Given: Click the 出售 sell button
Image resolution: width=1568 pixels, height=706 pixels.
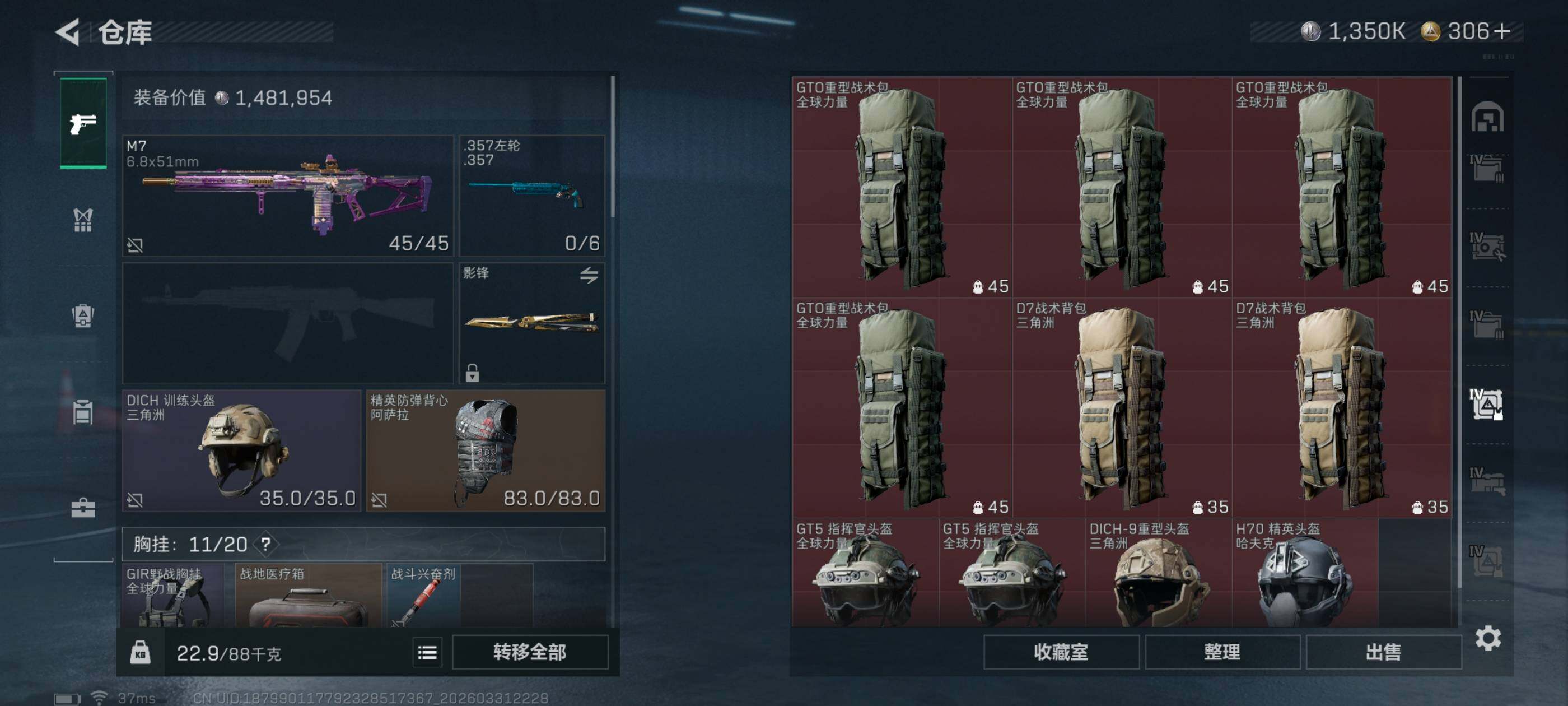Looking at the screenshot, I should 1383,652.
